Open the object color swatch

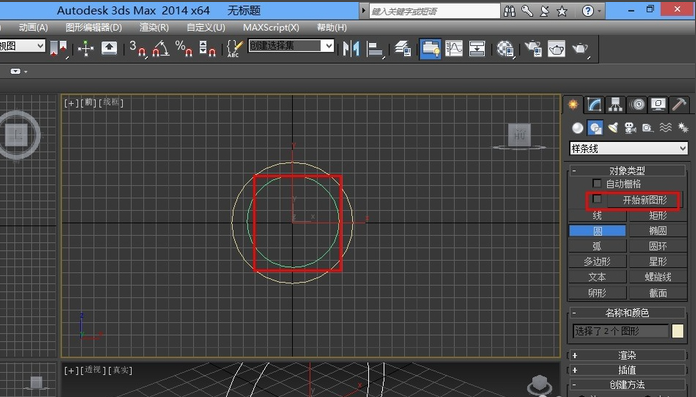coord(677,331)
